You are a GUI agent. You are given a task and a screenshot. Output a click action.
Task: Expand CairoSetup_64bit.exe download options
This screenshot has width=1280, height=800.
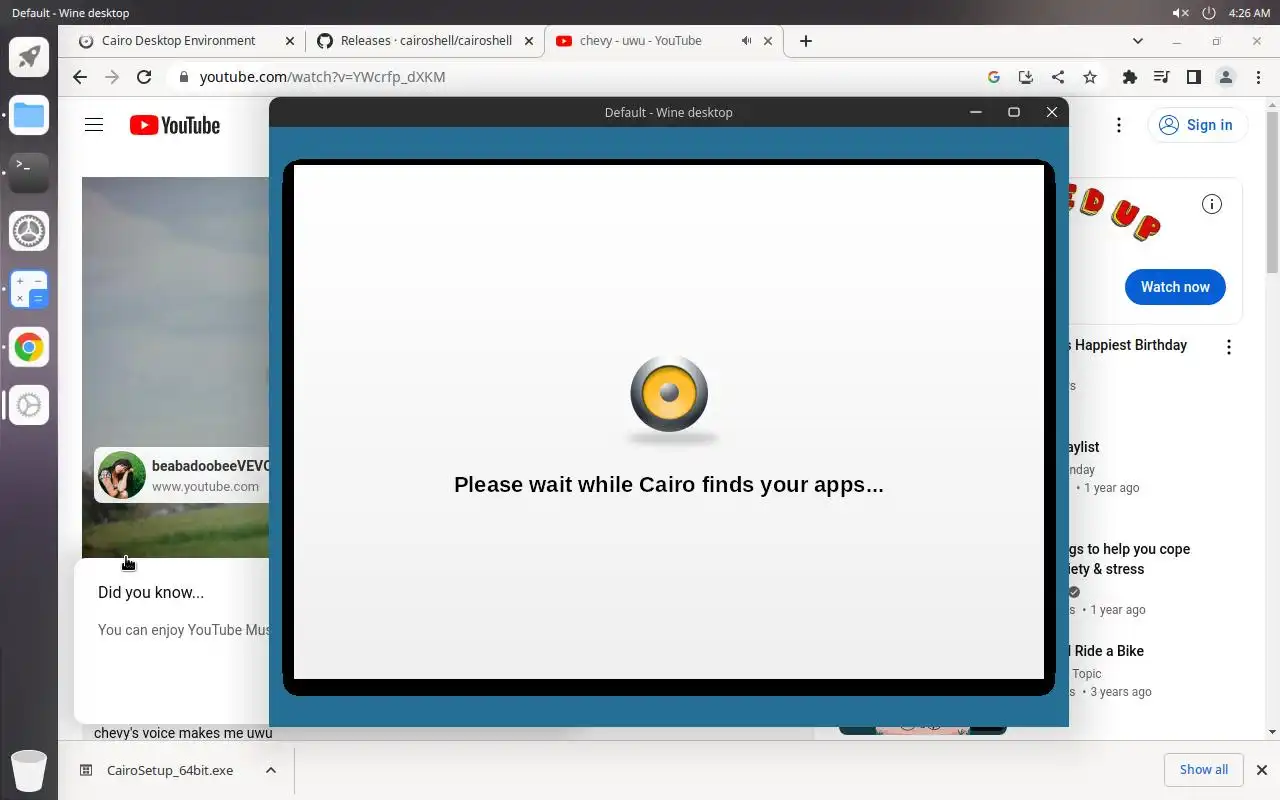(271, 770)
